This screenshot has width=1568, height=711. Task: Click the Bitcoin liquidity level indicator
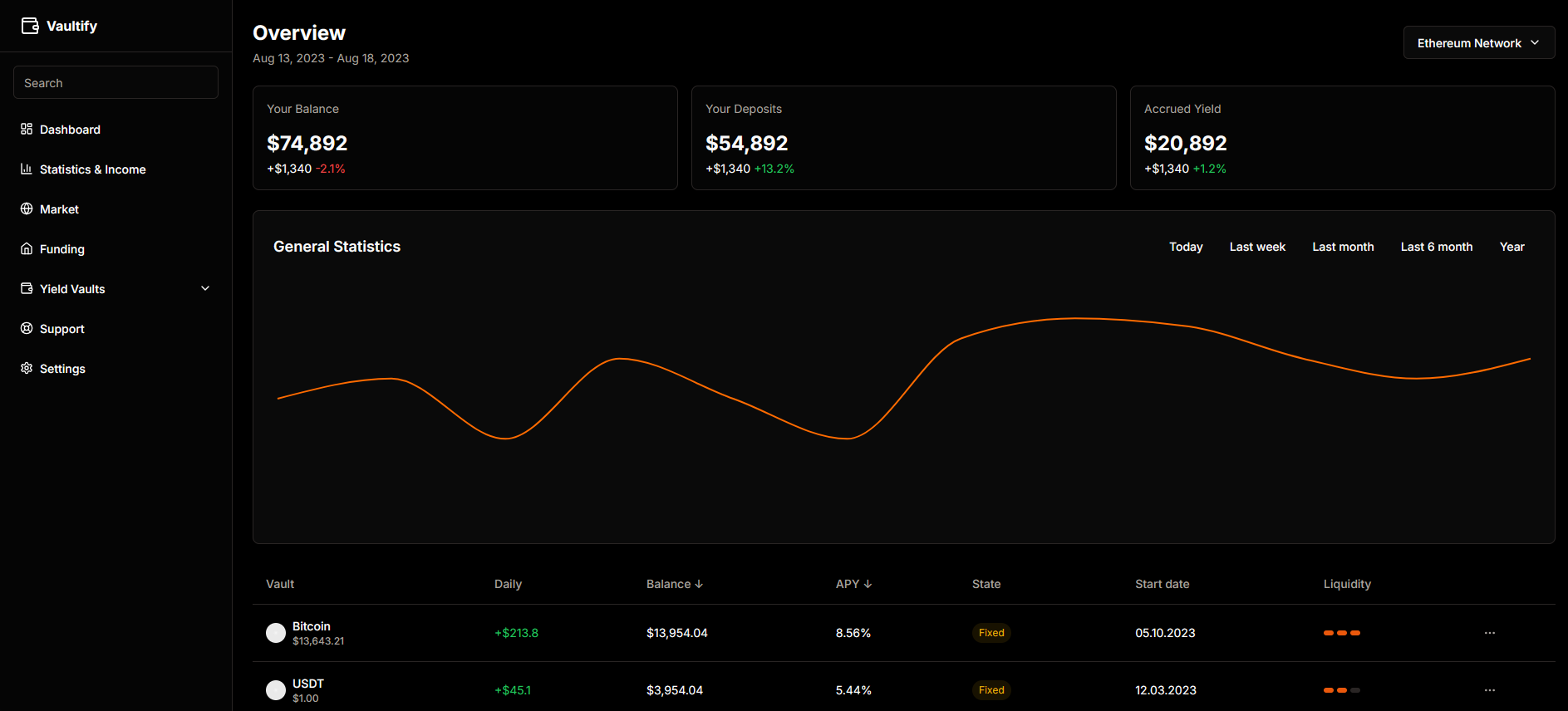1341,633
